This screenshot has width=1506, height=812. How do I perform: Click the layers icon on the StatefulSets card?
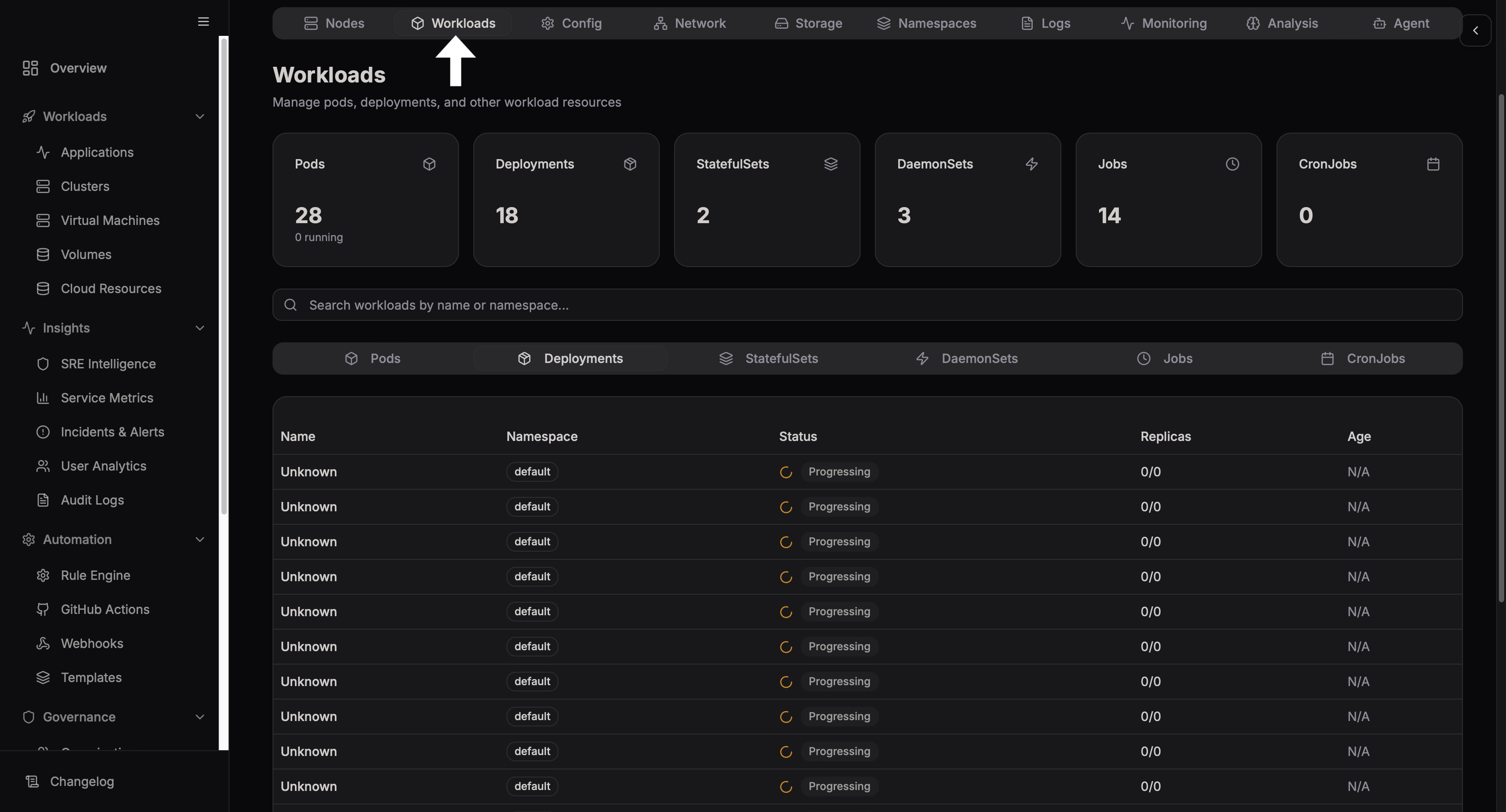tap(831, 164)
